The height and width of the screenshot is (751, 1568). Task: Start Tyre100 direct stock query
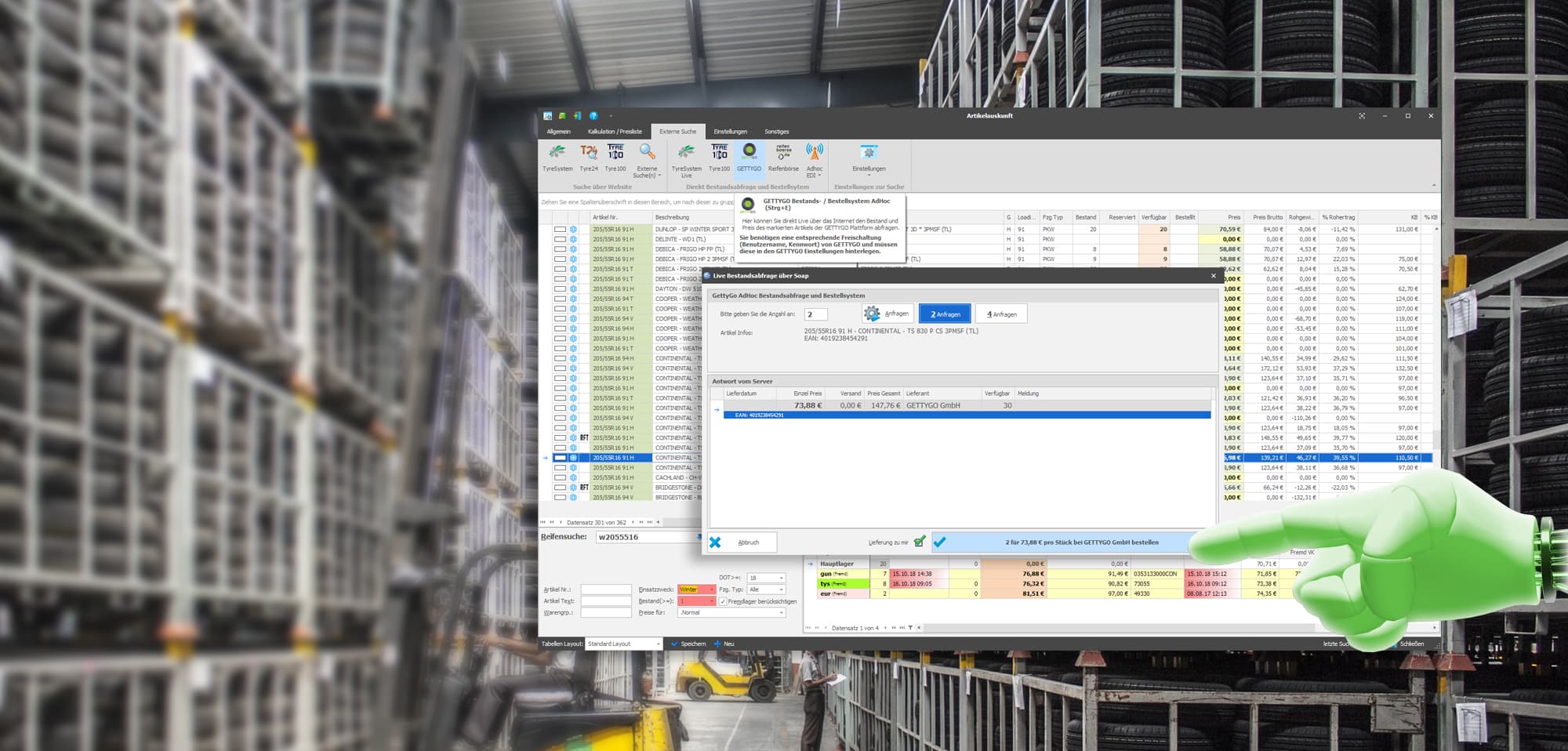719,158
